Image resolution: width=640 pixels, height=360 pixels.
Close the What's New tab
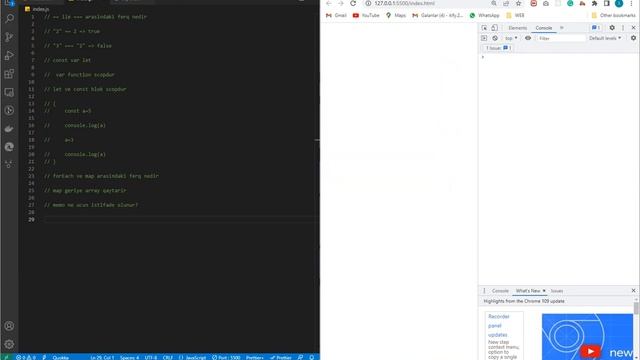544,291
